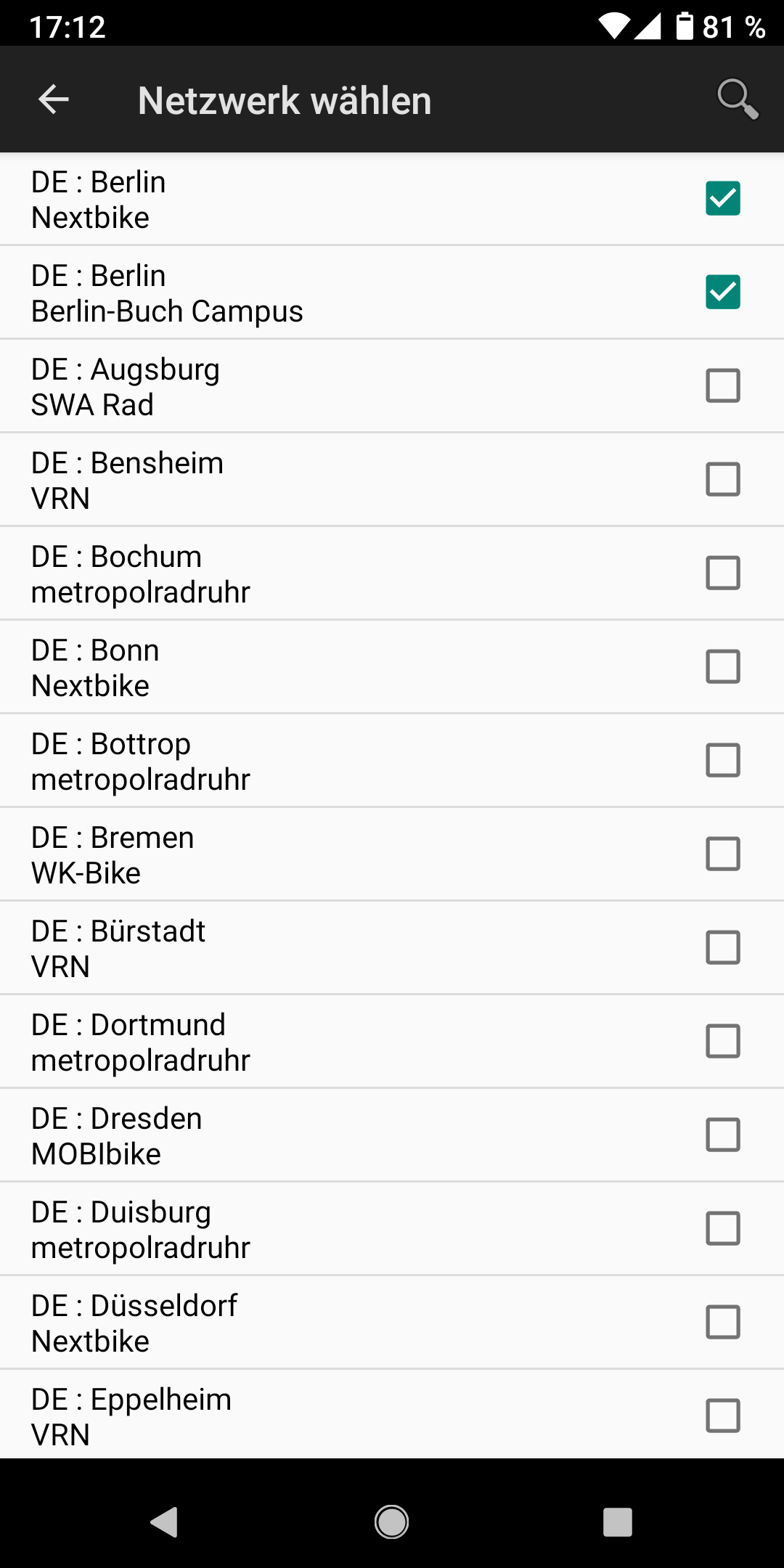Enable the Bremen WK-Bike checkbox
The width and height of the screenshot is (784, 1568).
coord(722,854)
